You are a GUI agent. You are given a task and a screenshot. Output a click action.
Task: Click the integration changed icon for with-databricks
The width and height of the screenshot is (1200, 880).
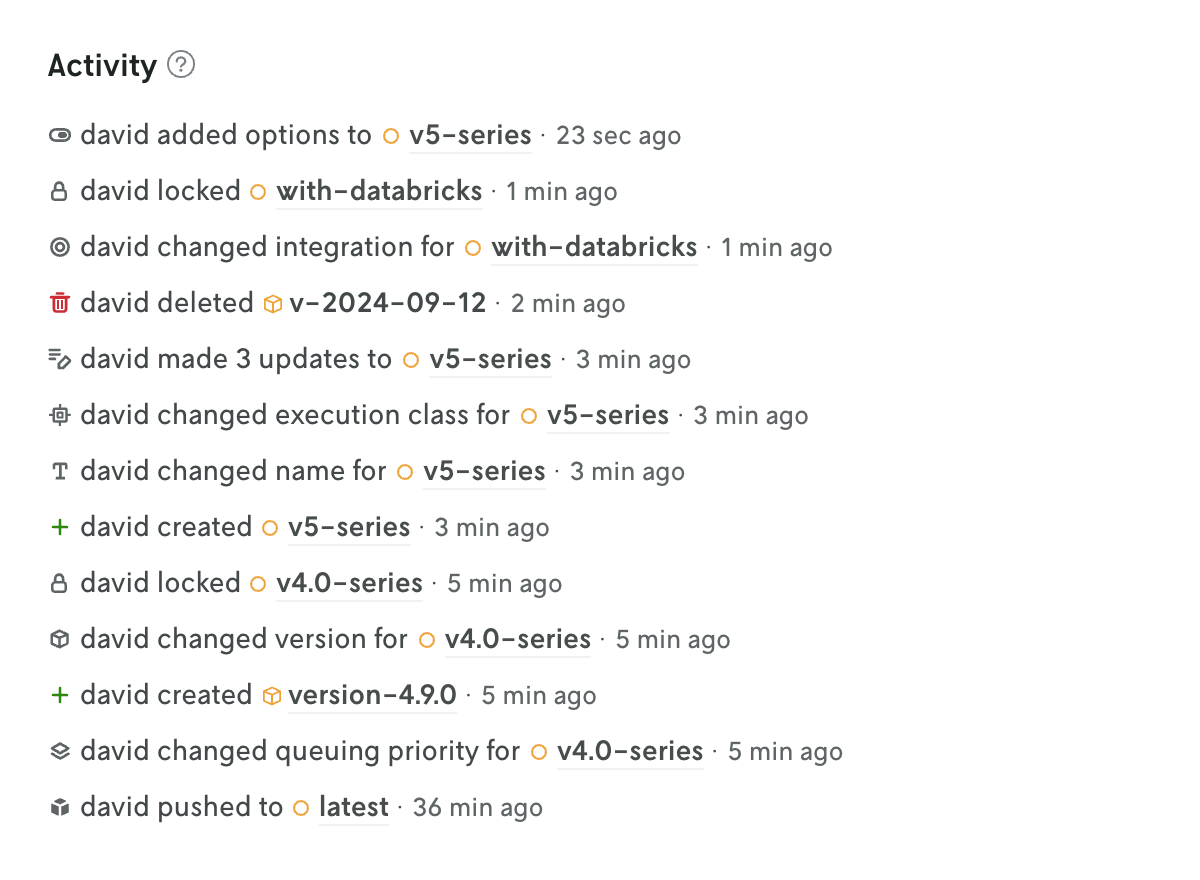click(x=59, y=247)
